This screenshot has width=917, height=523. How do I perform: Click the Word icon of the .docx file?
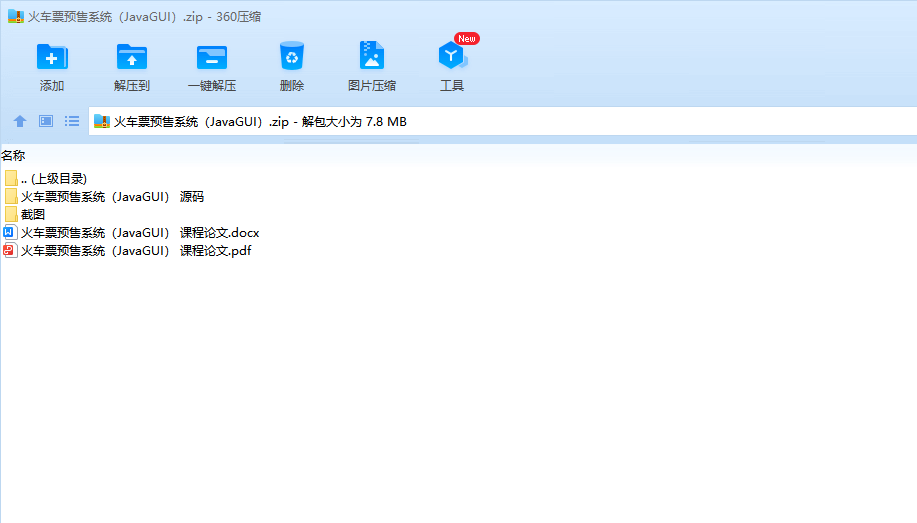click(x=10, y=232)
